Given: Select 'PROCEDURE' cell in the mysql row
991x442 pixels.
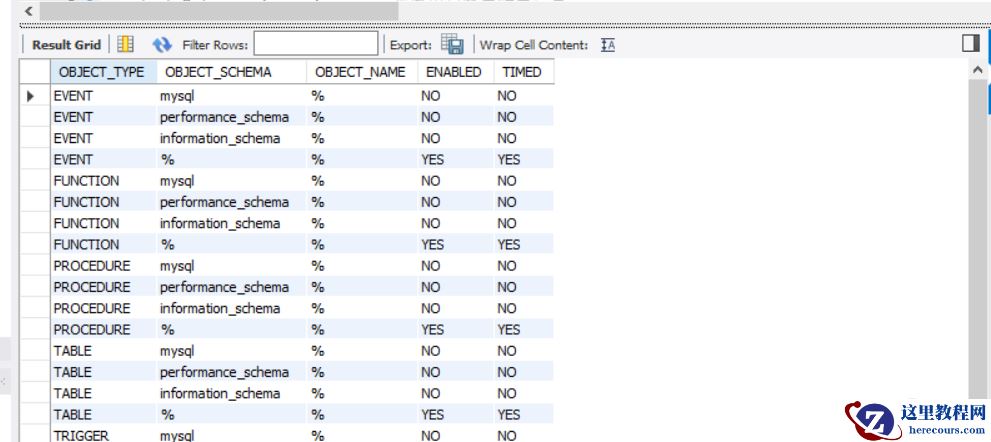Looking at the screenshot, I should pyautogui.click(x=103, y=266).
